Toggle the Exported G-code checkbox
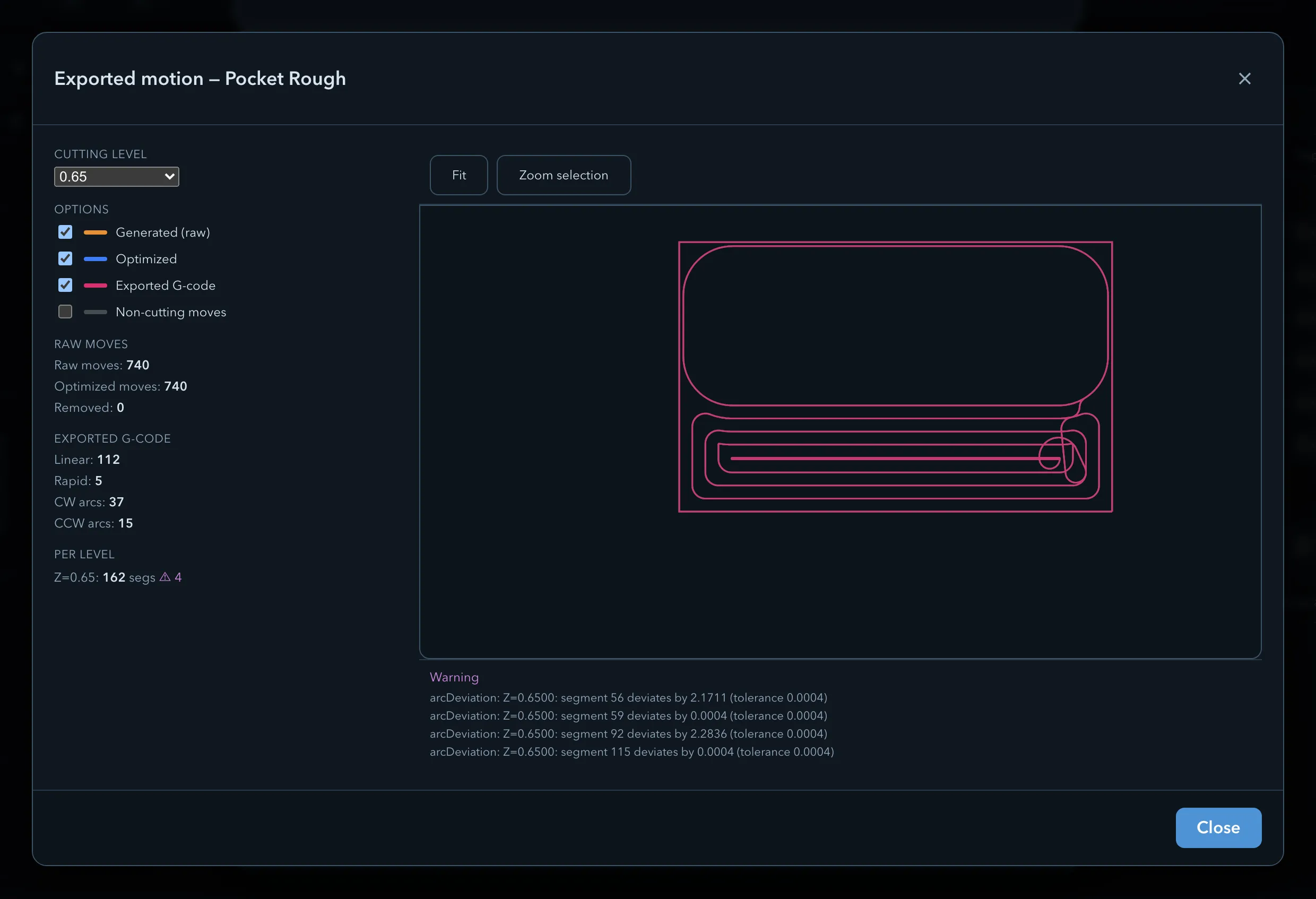 coord(65,286)
